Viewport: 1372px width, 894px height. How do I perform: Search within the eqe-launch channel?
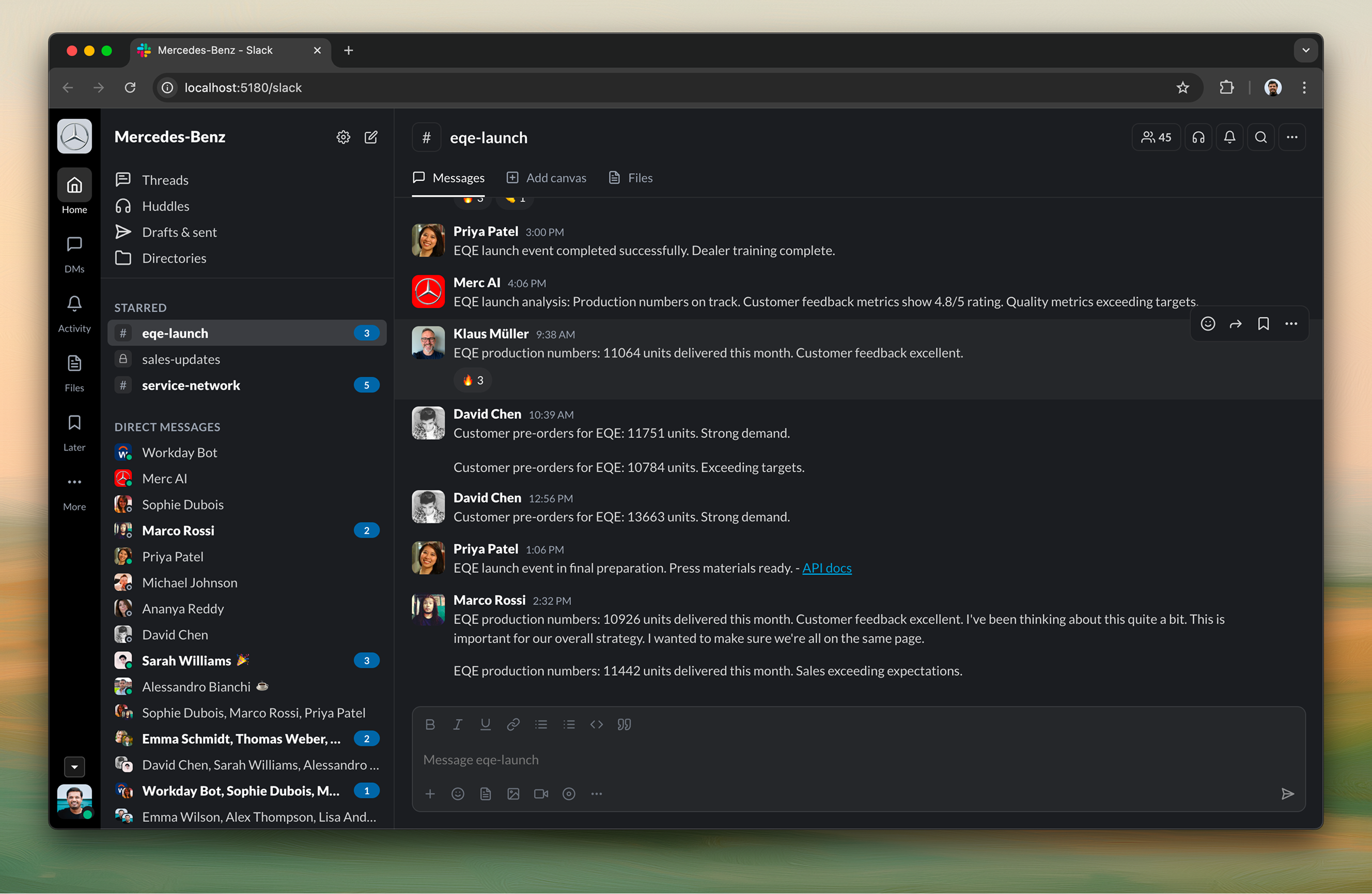(1261, 137)
